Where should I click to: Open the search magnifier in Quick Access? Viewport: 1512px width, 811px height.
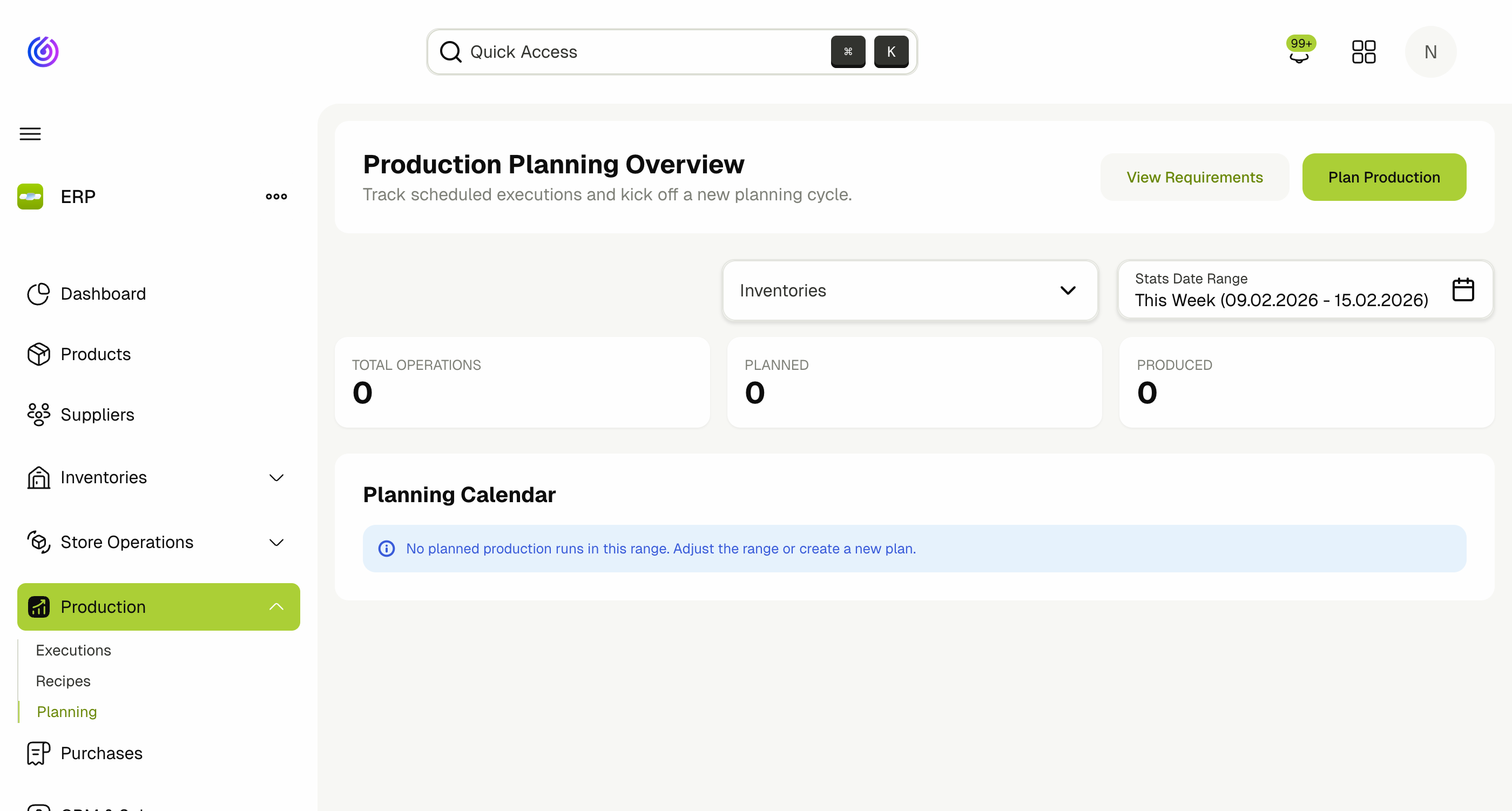click(451, 52)
